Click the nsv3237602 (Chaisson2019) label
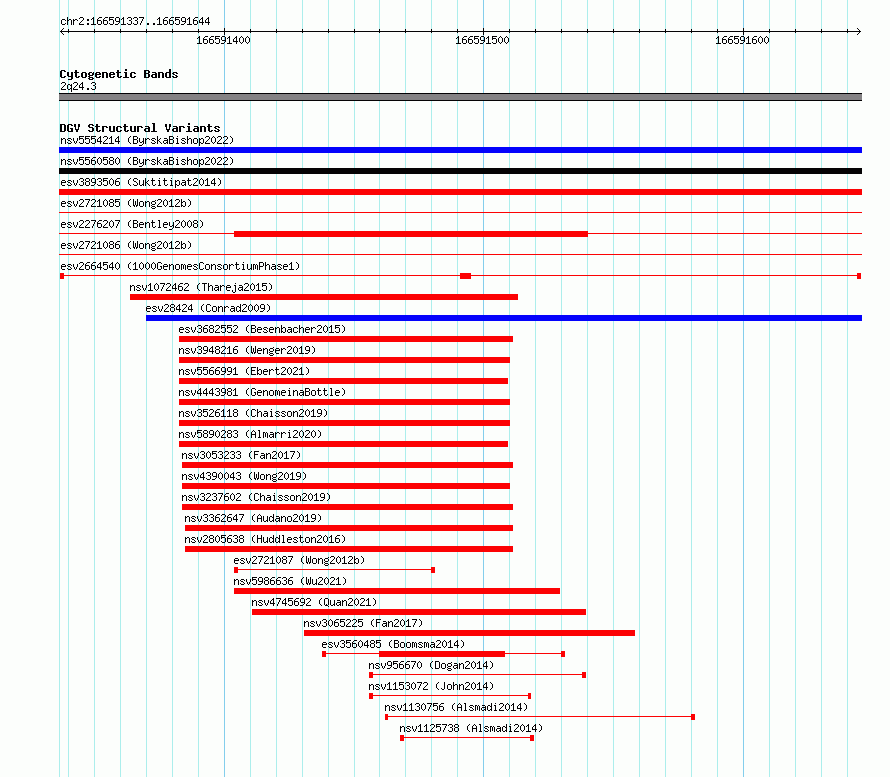Image resolution: width=890 pixels, height=777 pixels. (256, 497)
